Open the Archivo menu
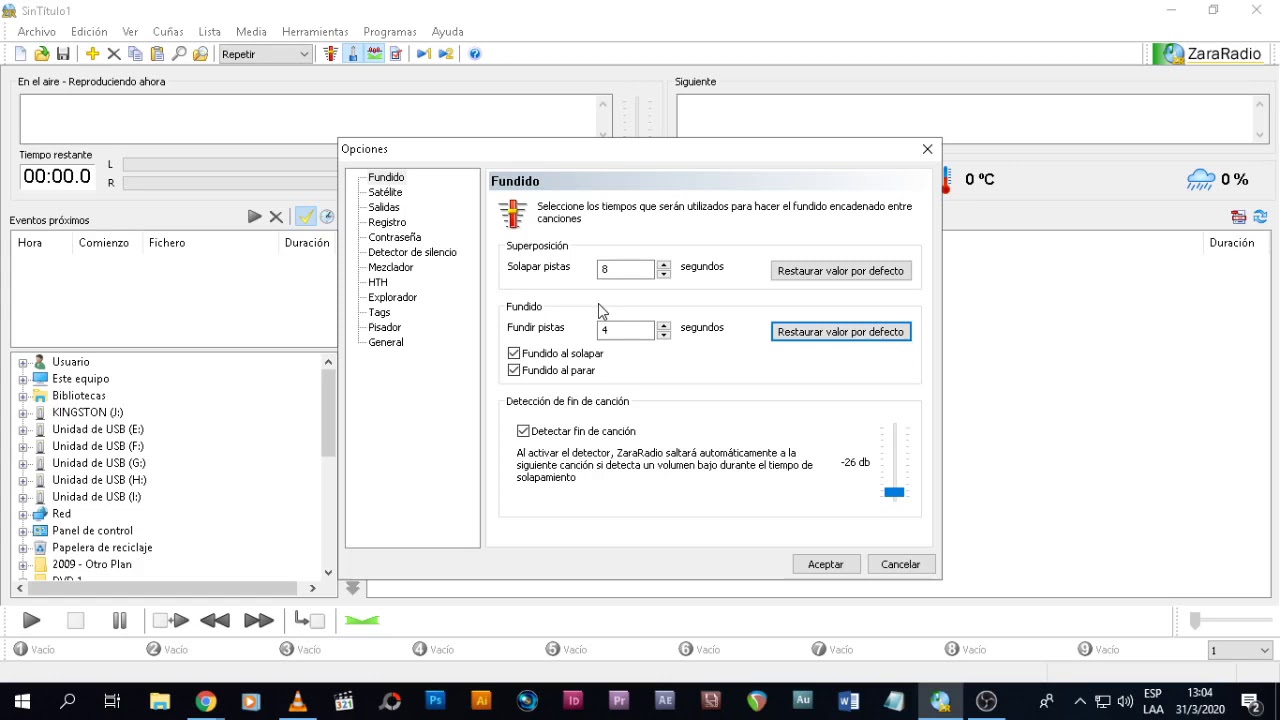Viewport: 1280px width, 720px height. pyautogui.click(x=37, y=32)
